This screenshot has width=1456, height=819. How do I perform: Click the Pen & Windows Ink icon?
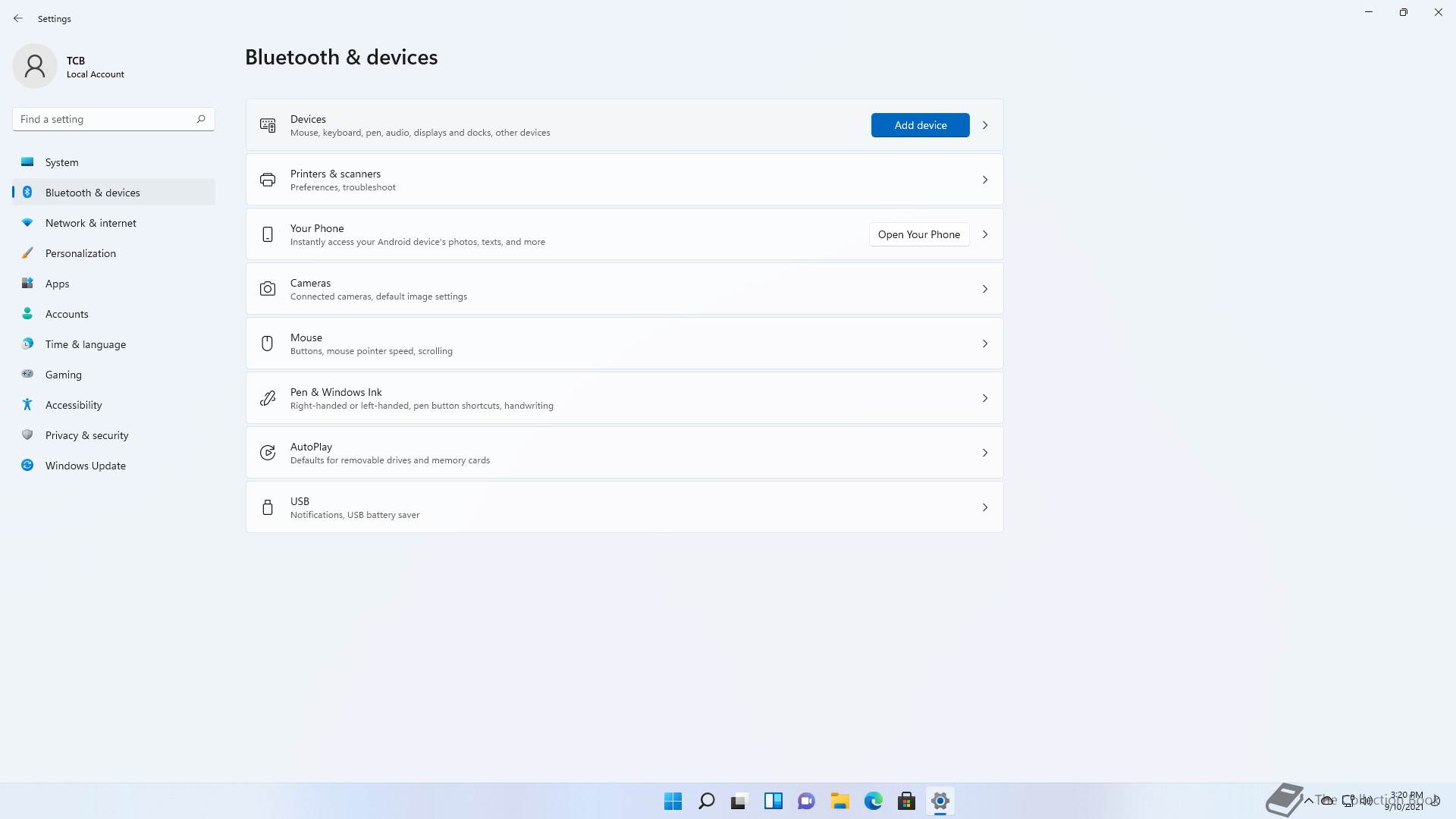point(268,398)
